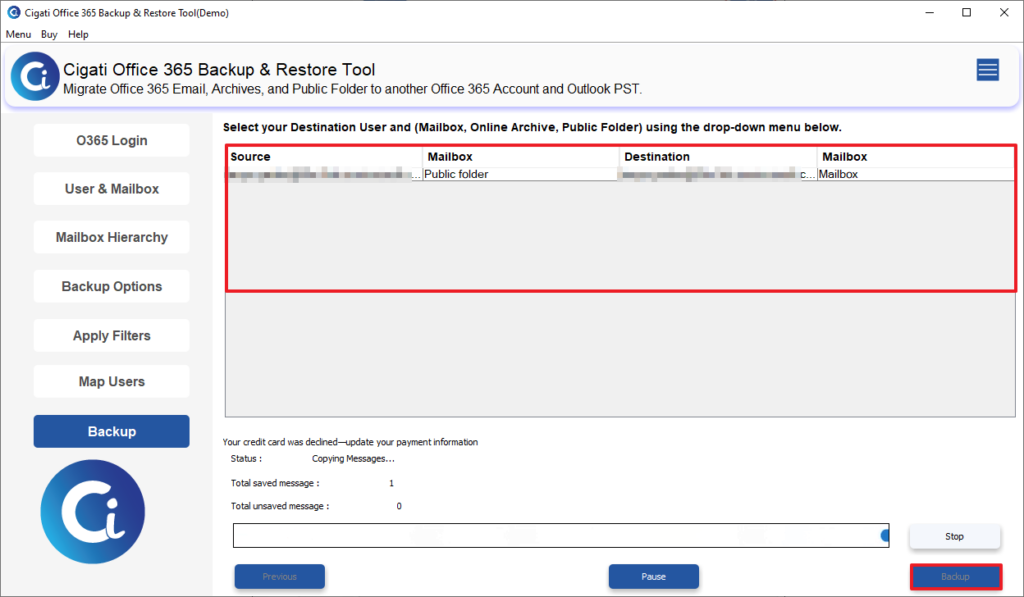
Task: Click the Destination column header
Action: tap(717, 157)
